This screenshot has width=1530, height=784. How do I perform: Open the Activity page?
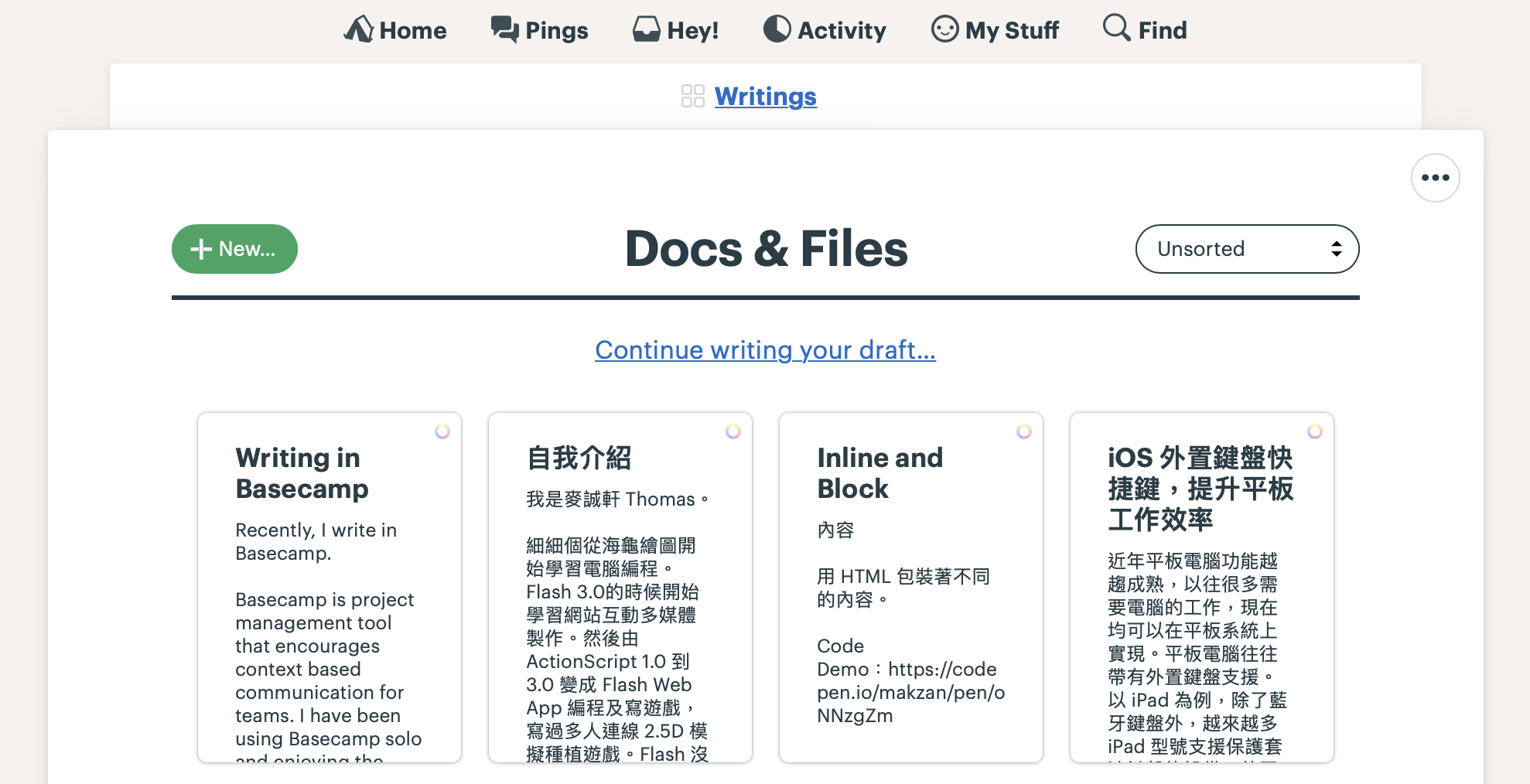pyautogui.click(x=825, y=30)
